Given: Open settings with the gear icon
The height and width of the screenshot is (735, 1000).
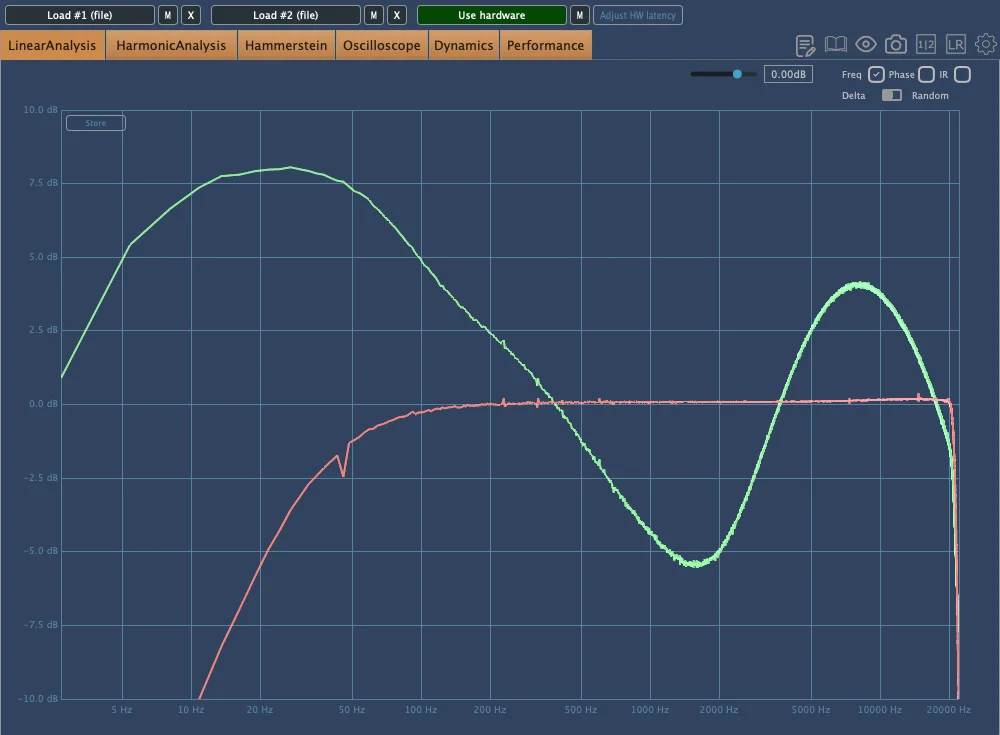Looking at the screenshot, I should pos(986,45).
